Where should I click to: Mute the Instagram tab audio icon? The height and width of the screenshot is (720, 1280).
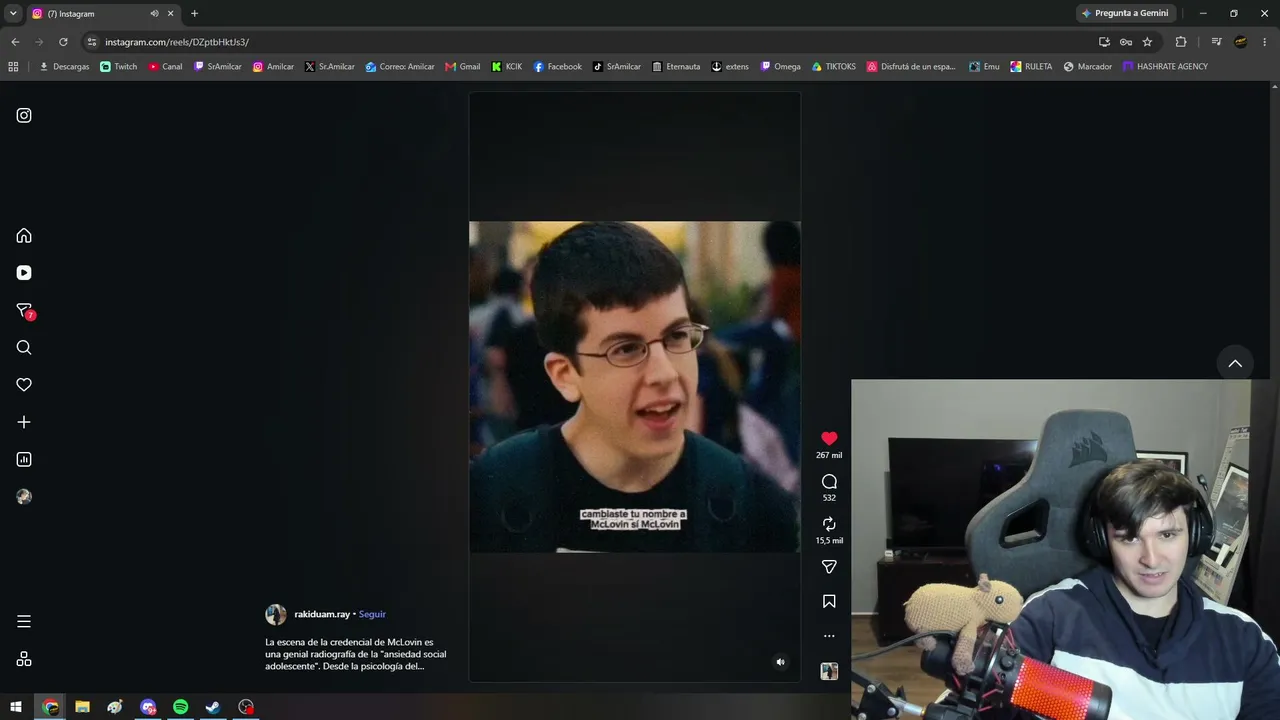click(154, 14)
